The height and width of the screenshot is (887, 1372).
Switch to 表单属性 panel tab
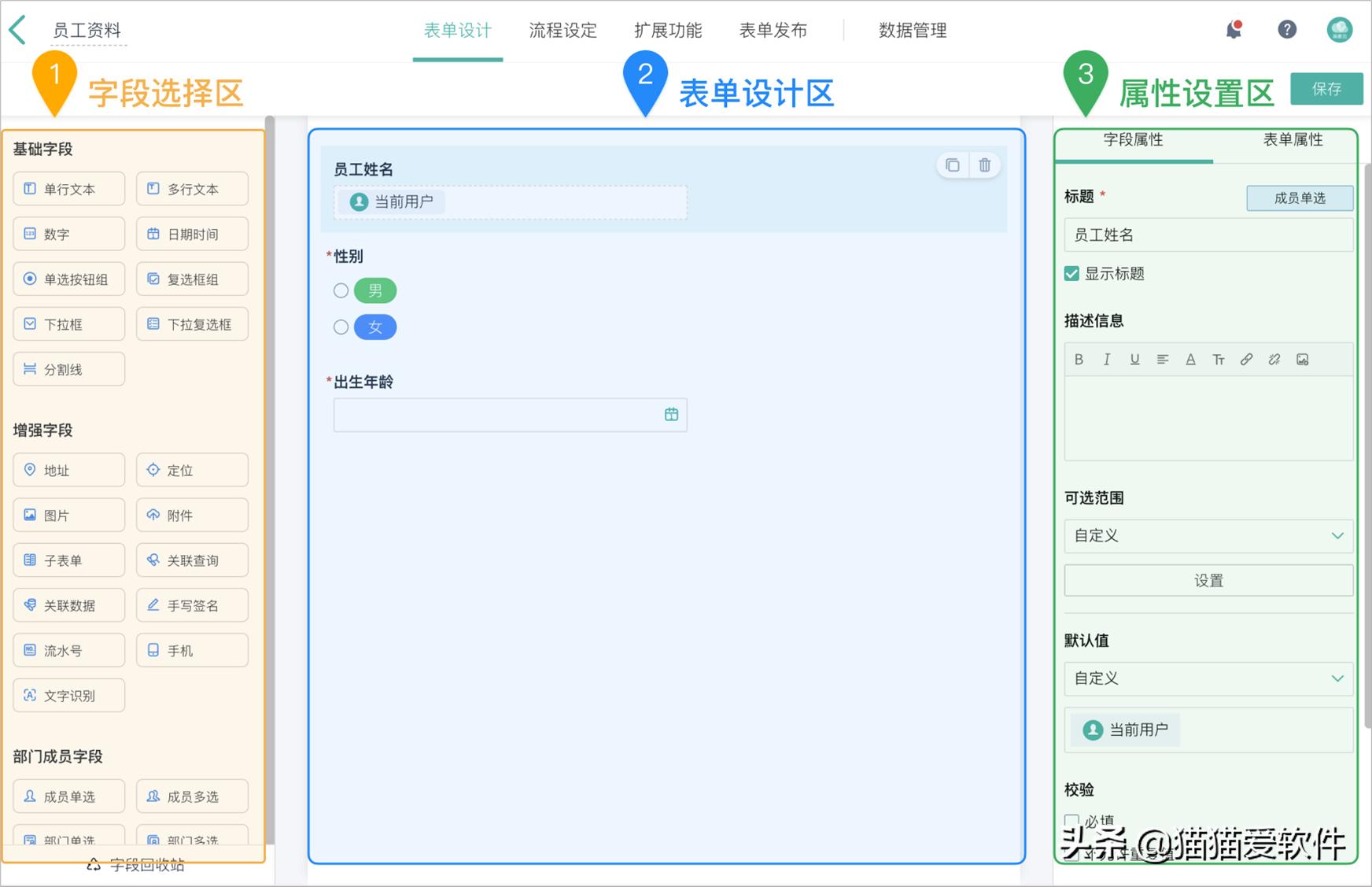click(1293, 140)
